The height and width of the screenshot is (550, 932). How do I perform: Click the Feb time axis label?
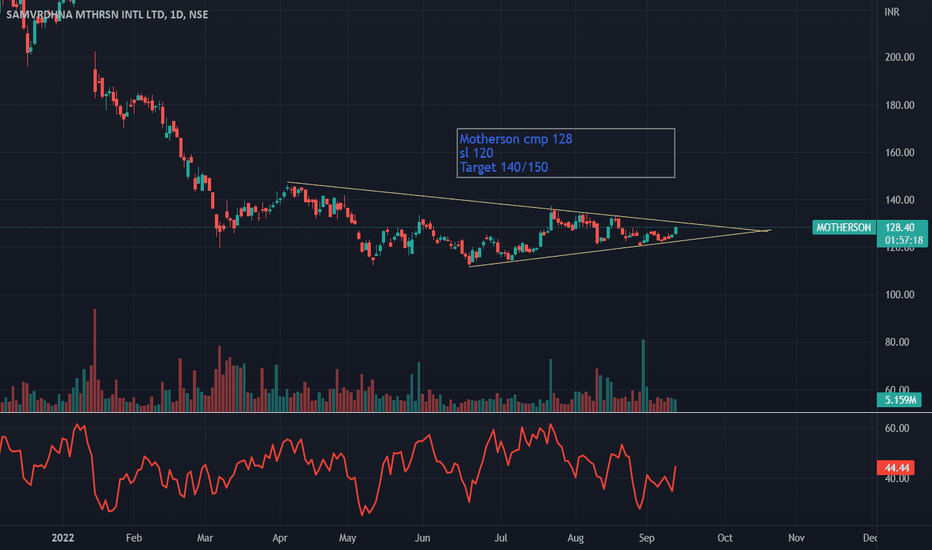click(x=134, y=538)
